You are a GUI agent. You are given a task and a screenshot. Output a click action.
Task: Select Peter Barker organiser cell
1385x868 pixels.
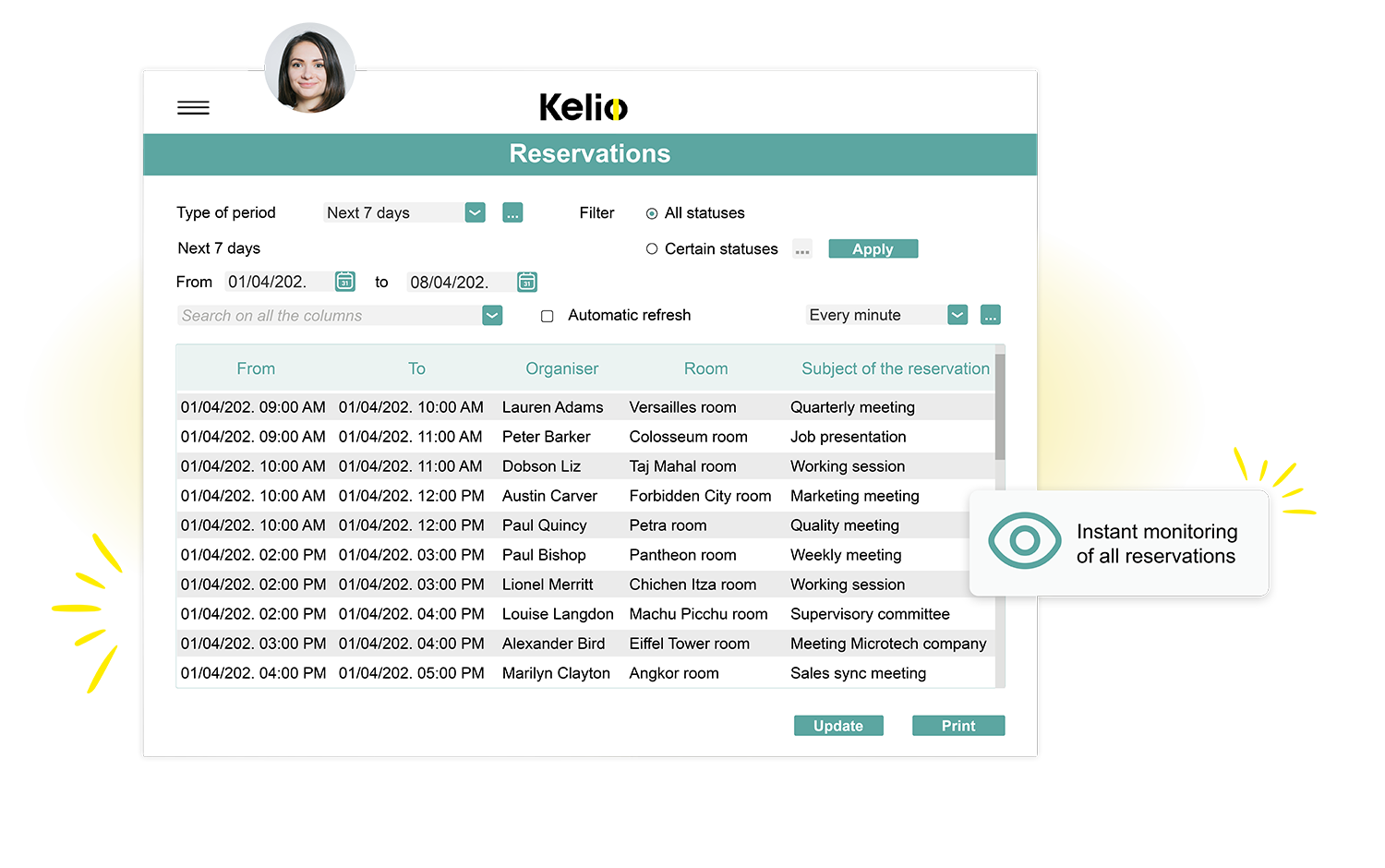[x=546, y=437]
